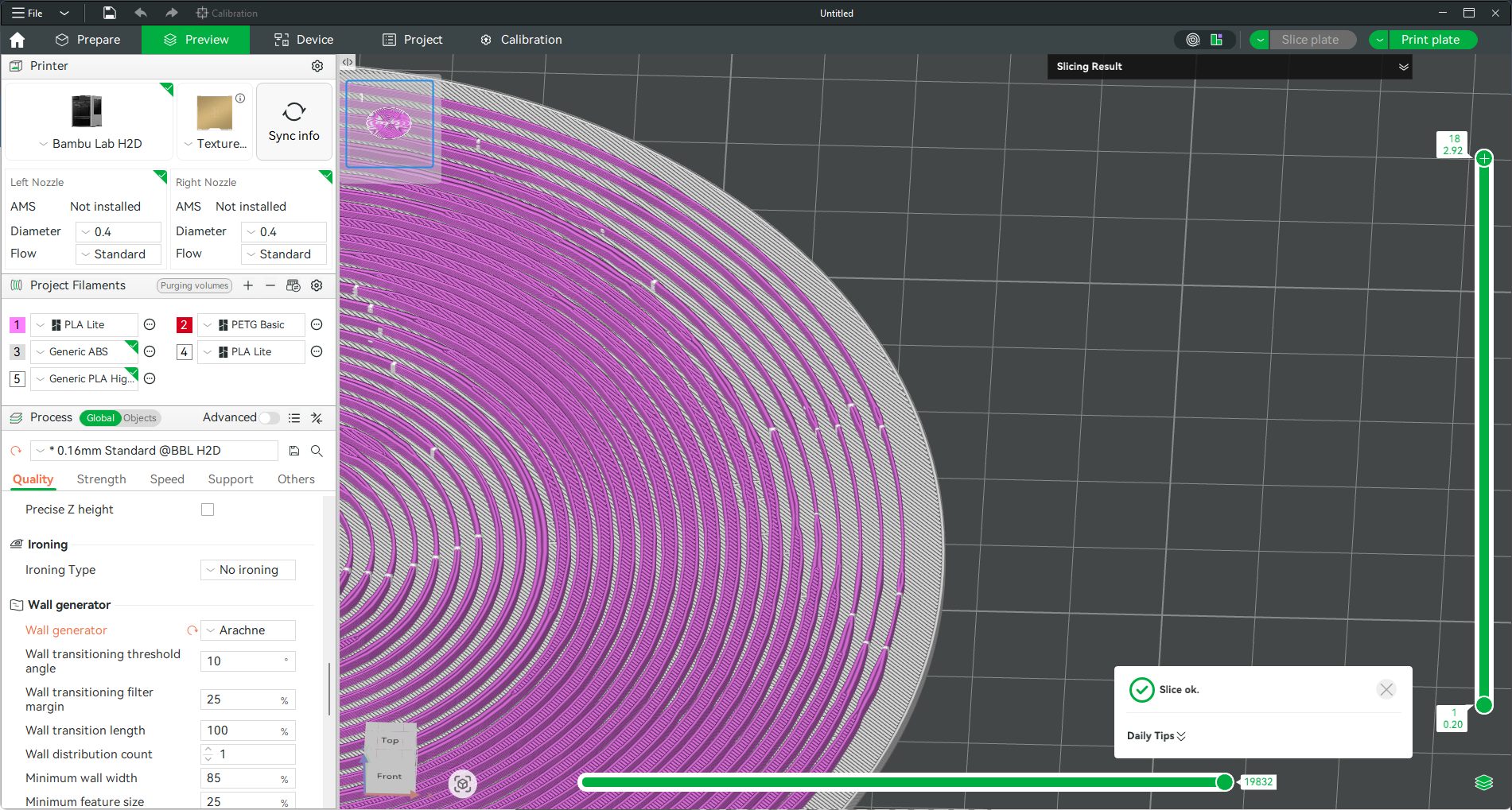Open the layers view icon bottom right
The height and width of the screenshot is (810, 1512).
coord(1483,782)
